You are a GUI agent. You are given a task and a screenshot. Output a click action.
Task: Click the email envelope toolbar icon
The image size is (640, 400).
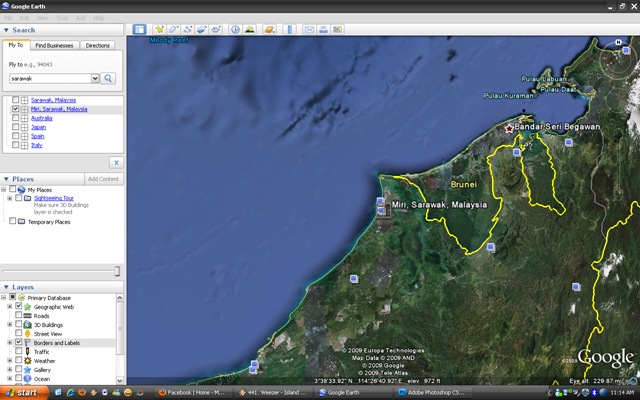(x=309, y=29)
